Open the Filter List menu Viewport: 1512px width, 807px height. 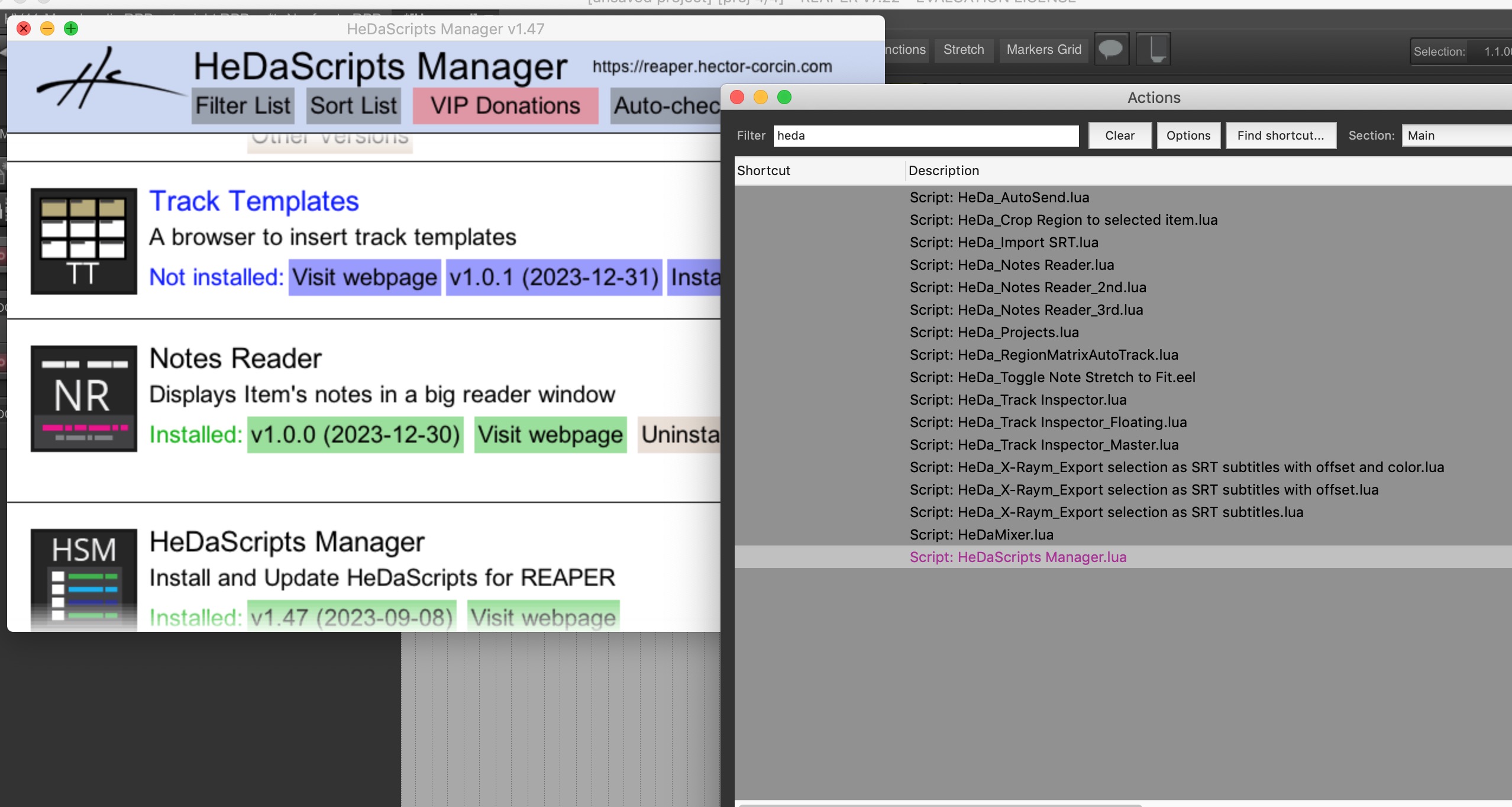243,106
